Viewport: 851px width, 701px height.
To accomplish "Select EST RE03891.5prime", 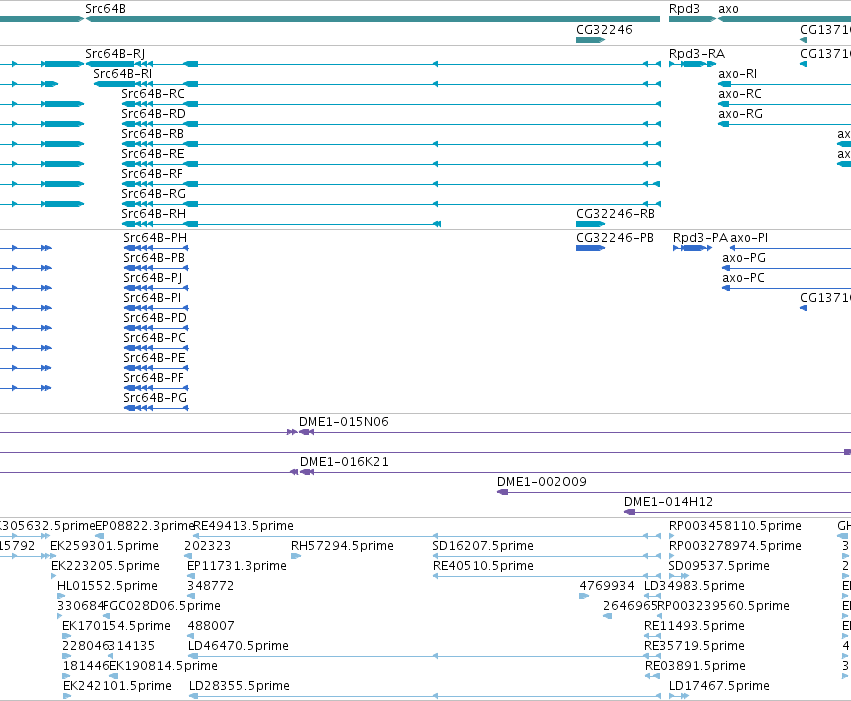I will click(x=652, y=676).
